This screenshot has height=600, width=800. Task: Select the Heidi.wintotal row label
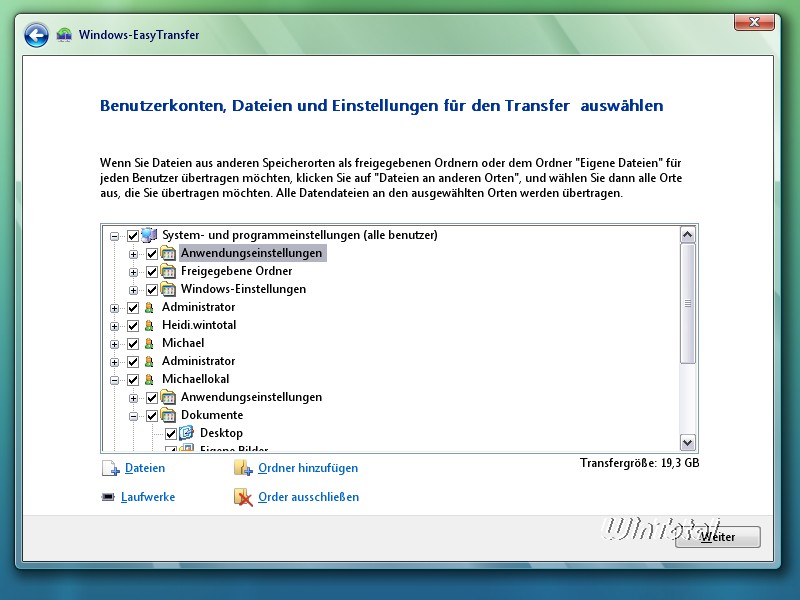[199, 325]
